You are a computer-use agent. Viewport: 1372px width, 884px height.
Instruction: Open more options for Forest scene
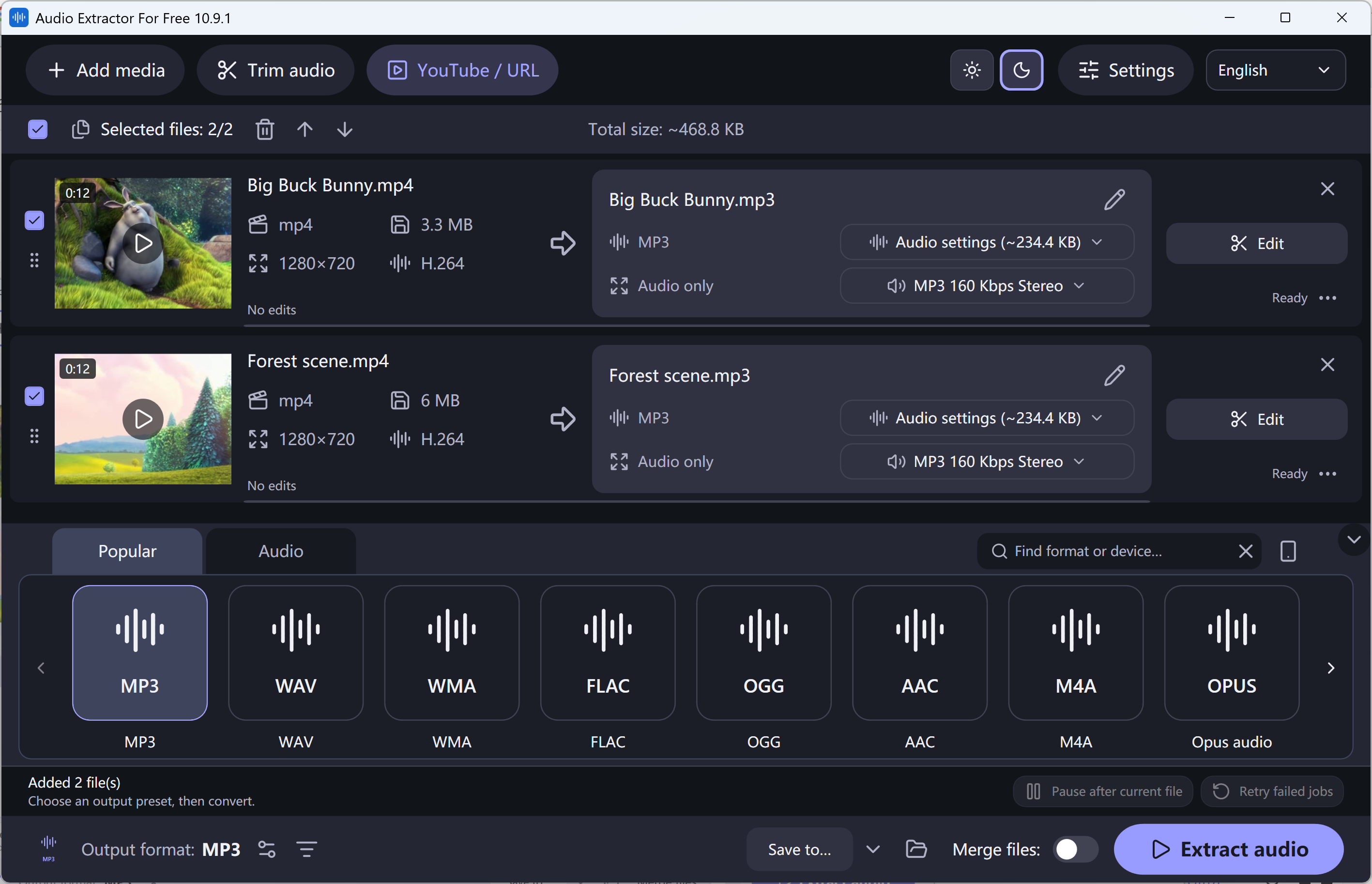click(x=1327, y=474)
